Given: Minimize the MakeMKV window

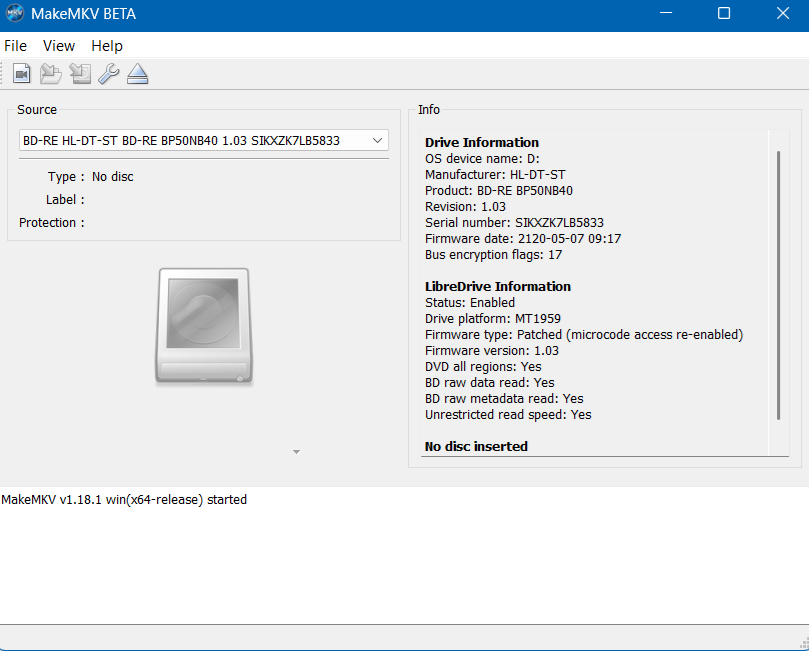Looking at the screenshot, I should 668,15.
